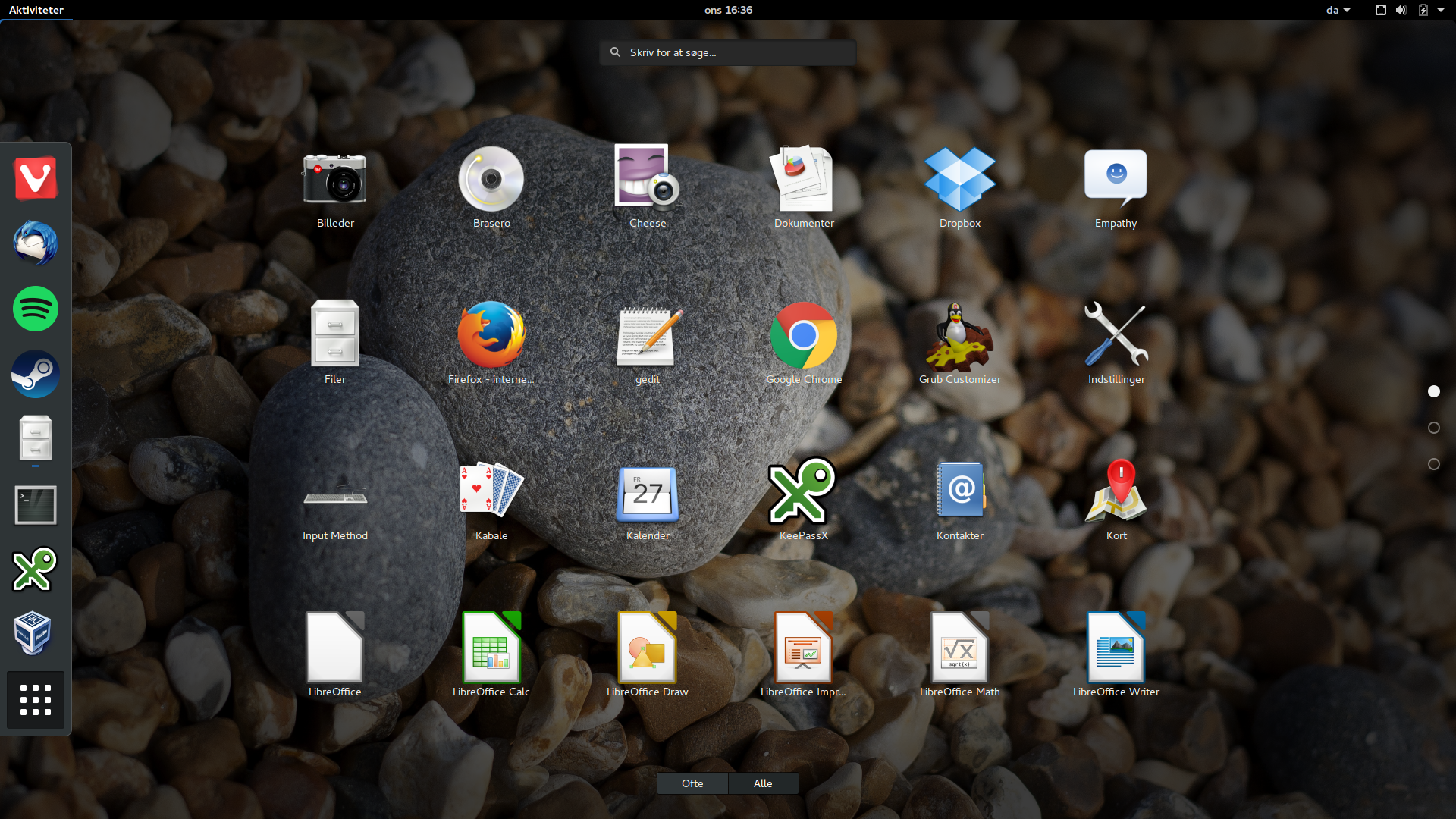Launch Google Chrome
Viewport: 1456px width, 819px height.
pos(804,344)
